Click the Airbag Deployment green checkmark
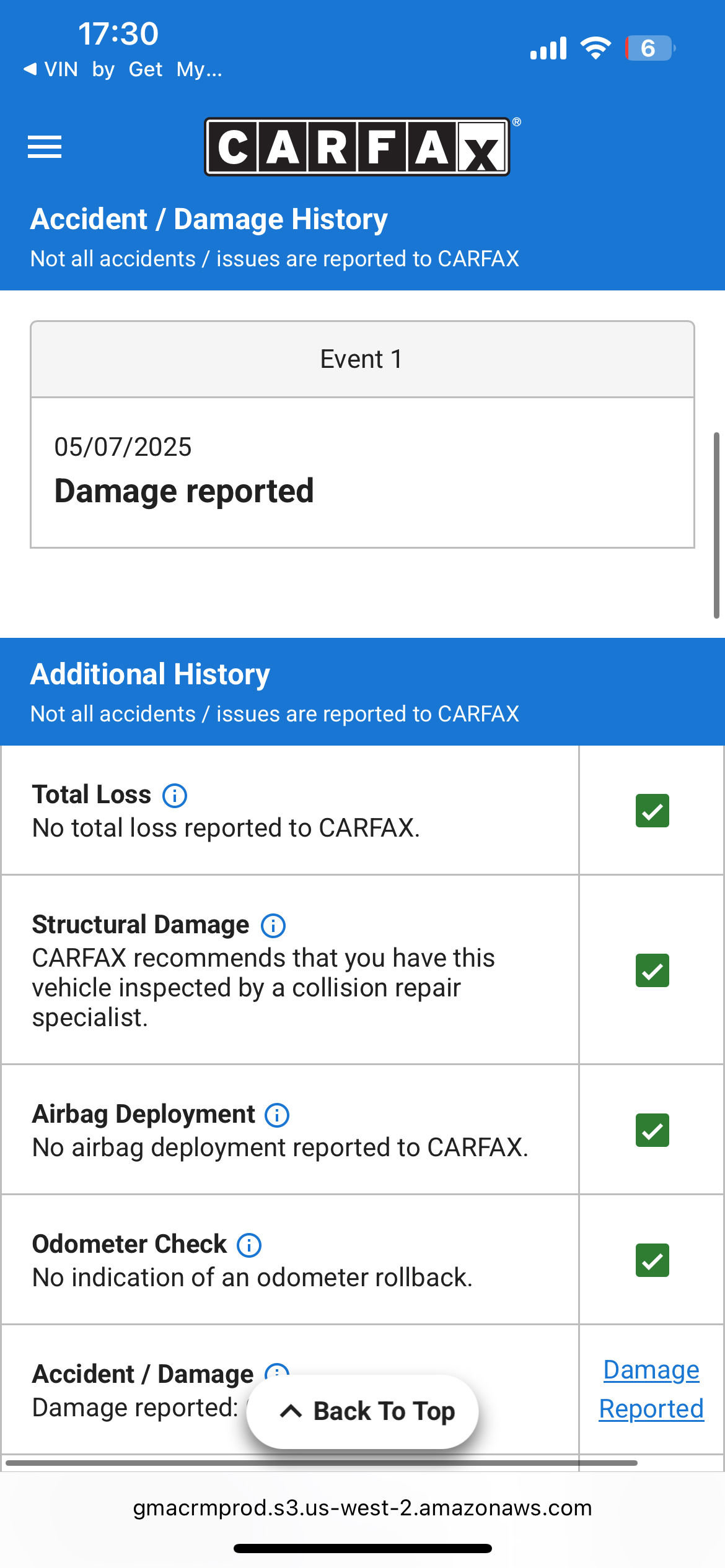This screenshot has width=725, height=1568. coord(652,1130)
